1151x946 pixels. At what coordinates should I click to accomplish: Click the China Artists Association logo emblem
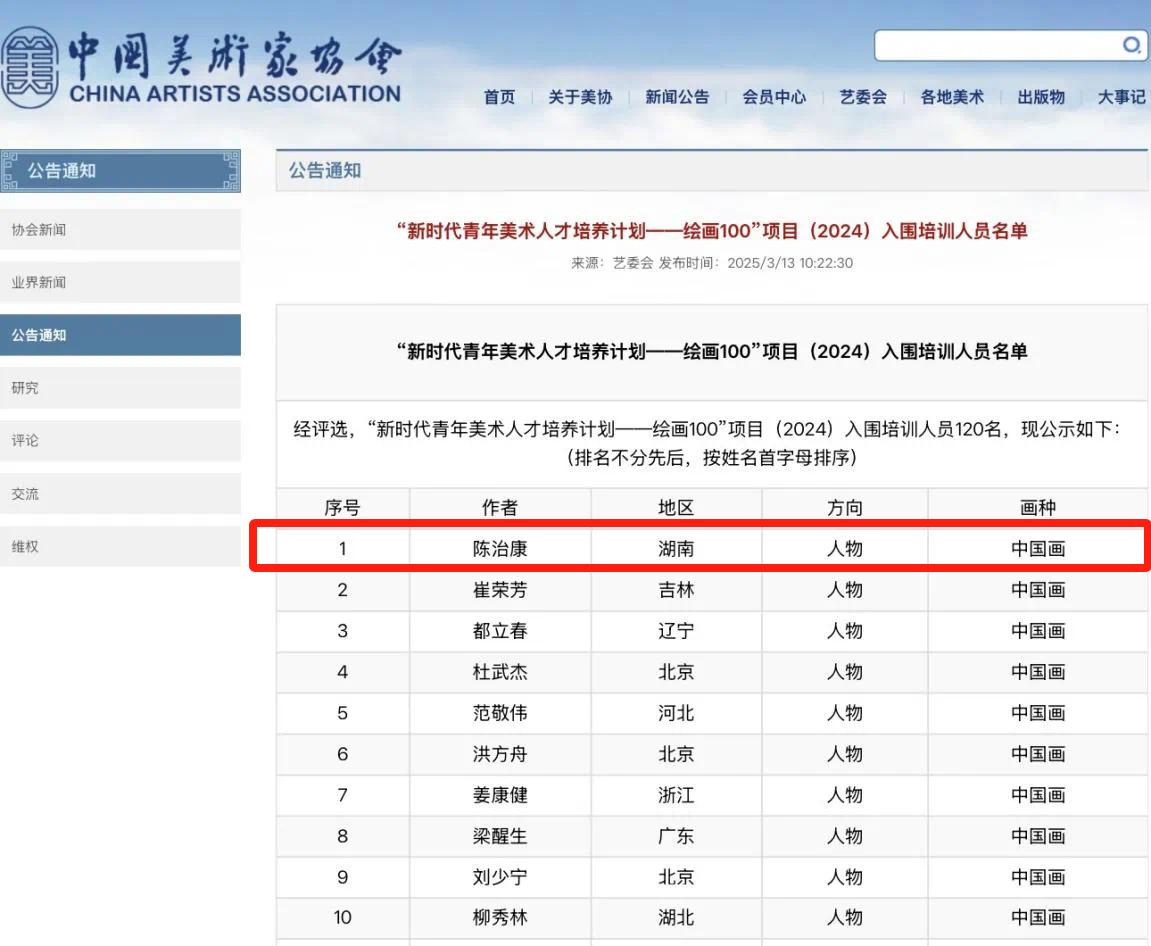[28, 68]
